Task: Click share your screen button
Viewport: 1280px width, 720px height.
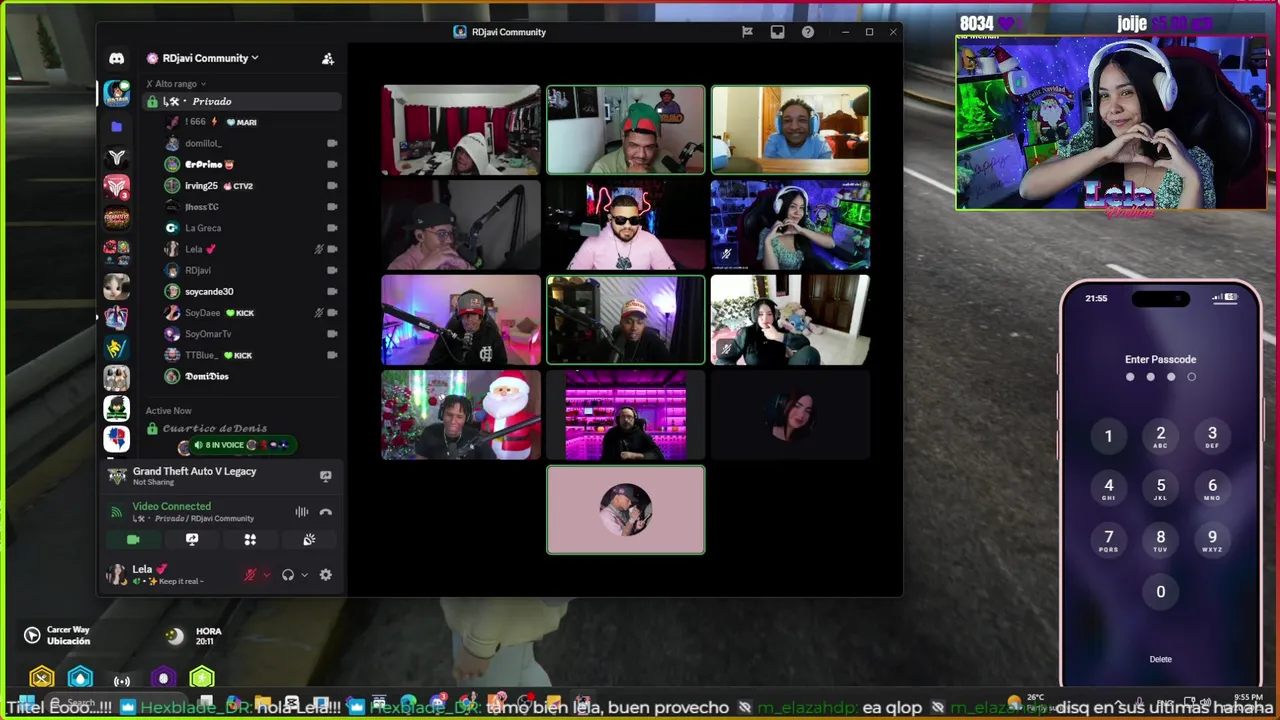Action: [x=192, y=539]
